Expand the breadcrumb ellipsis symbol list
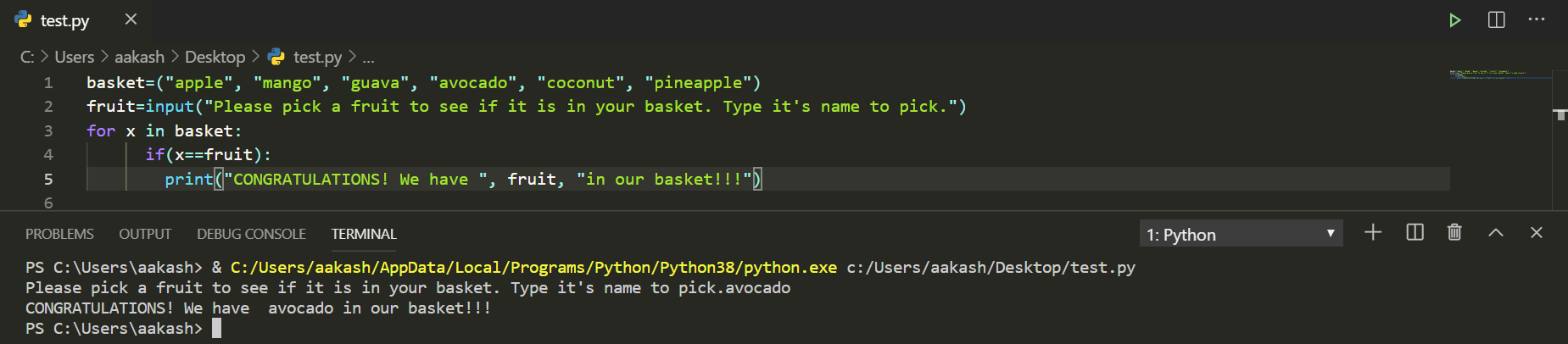Viewport: 1568px width, 344px height. click(x=368, y=58)
